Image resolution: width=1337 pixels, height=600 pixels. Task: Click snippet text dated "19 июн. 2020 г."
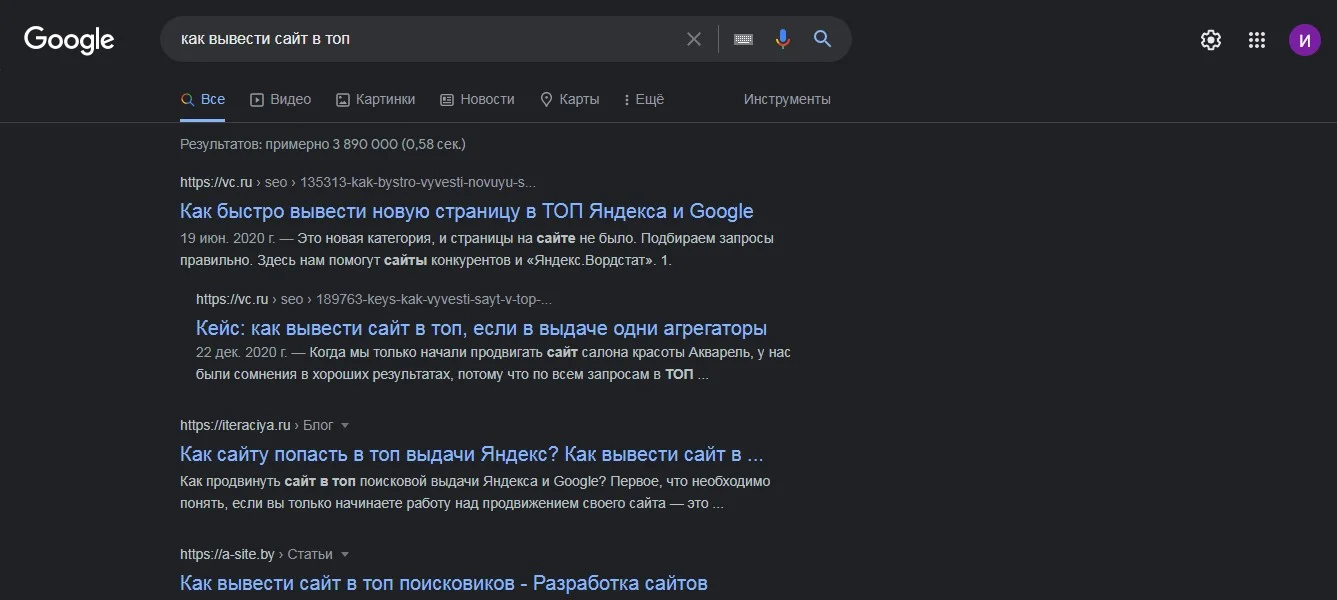[477, 250]
